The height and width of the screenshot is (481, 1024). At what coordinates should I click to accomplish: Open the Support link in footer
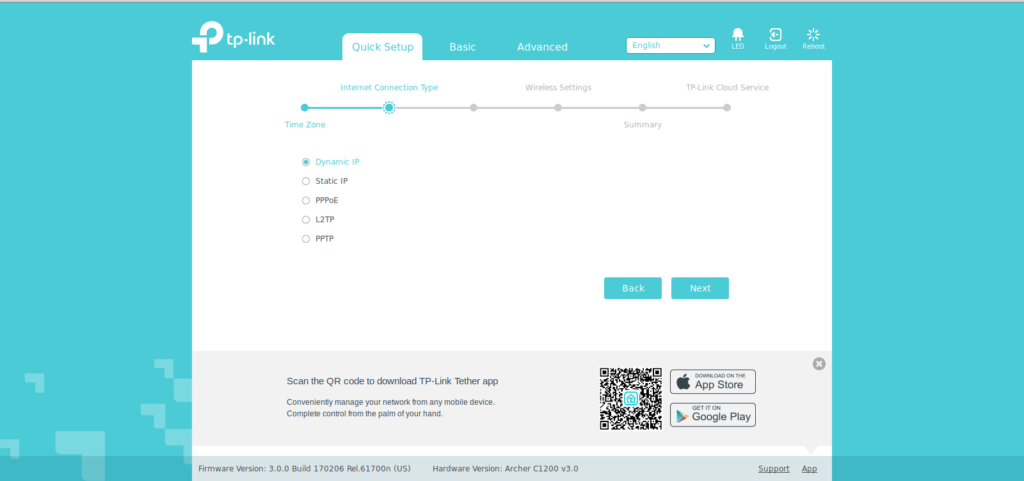[773, 468]
